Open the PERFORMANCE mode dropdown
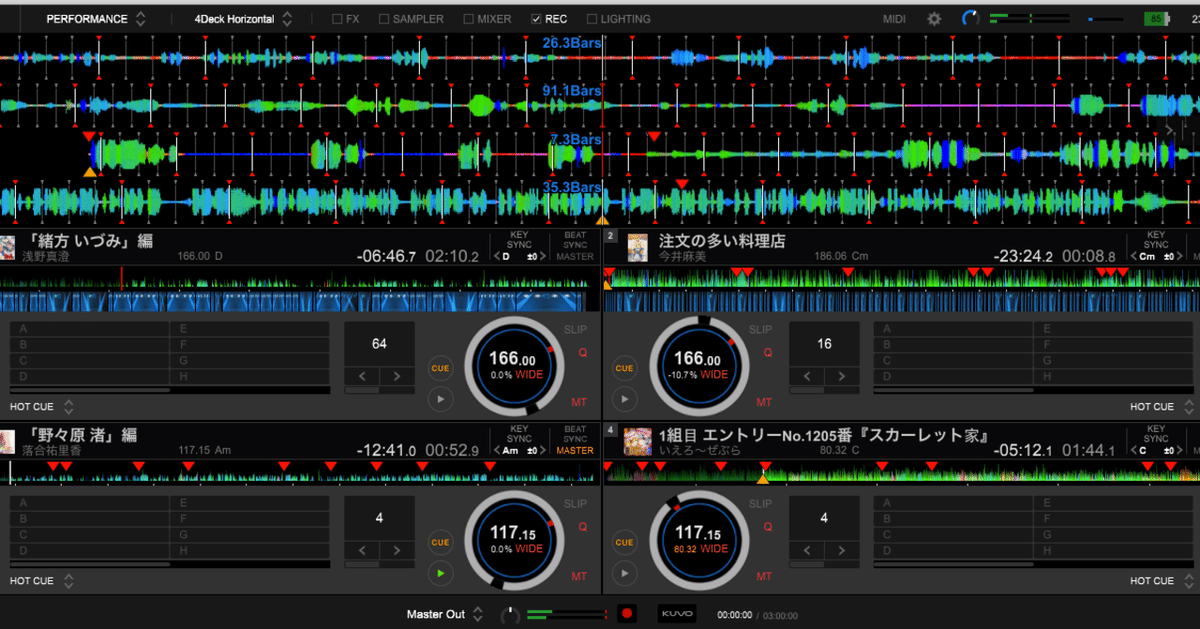Image resolution: width=1200 pixels, height=629 pixels. pos(96,19)
